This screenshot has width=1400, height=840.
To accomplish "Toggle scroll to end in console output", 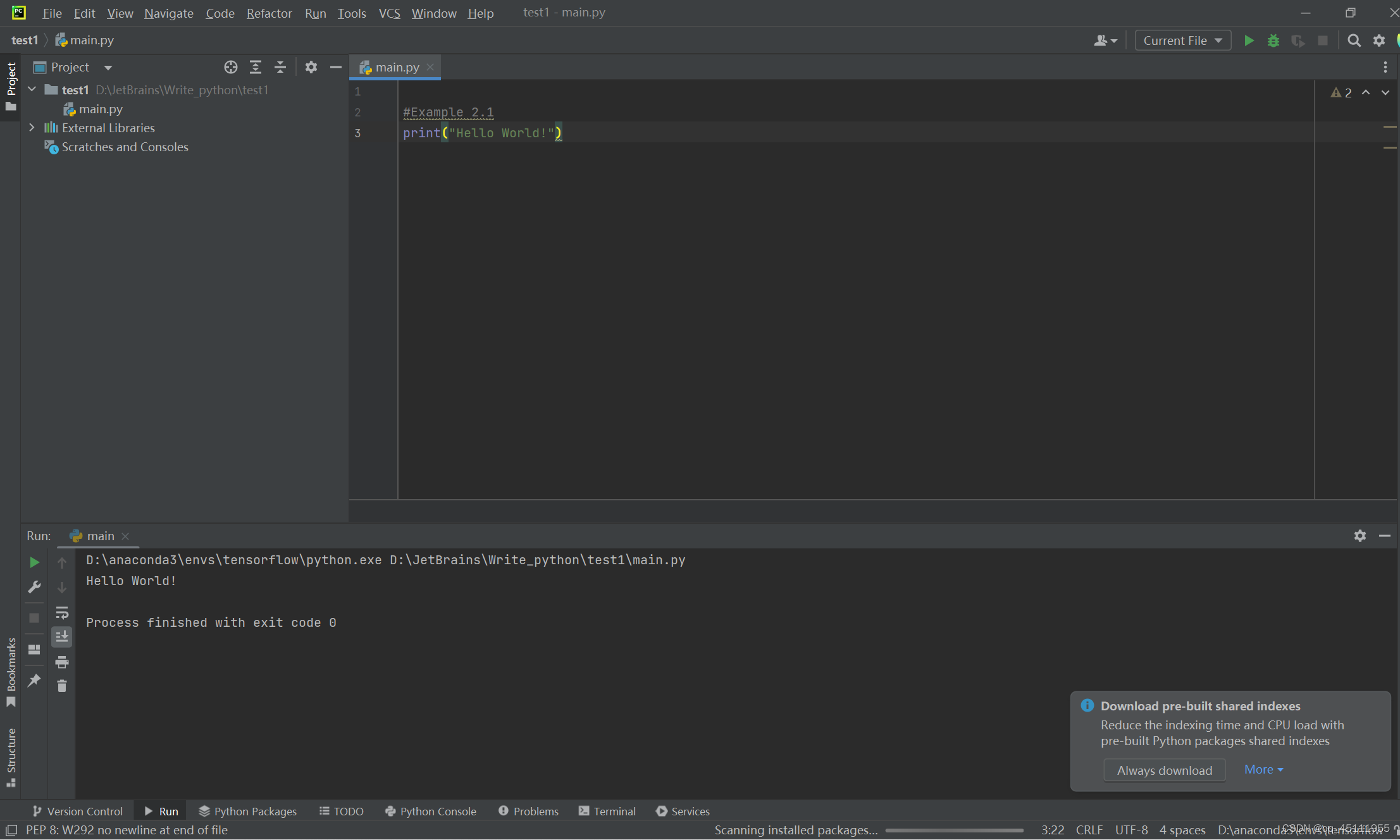I will (62, 637).
